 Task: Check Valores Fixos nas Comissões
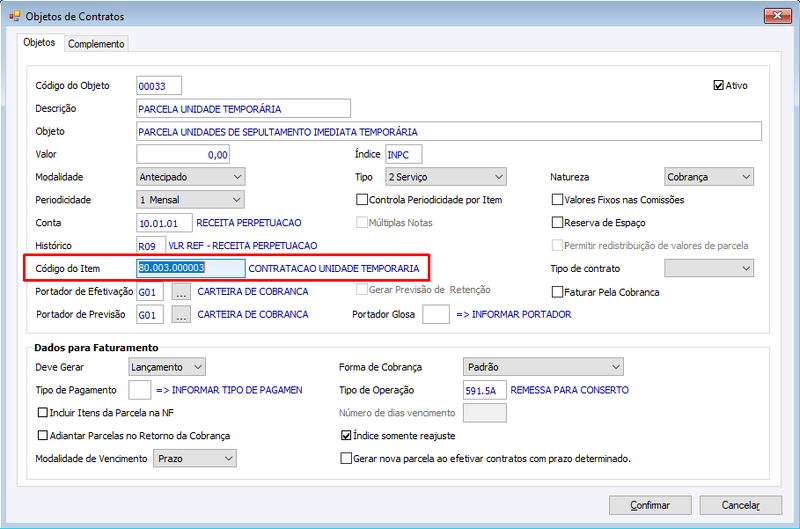pos(557,199)
